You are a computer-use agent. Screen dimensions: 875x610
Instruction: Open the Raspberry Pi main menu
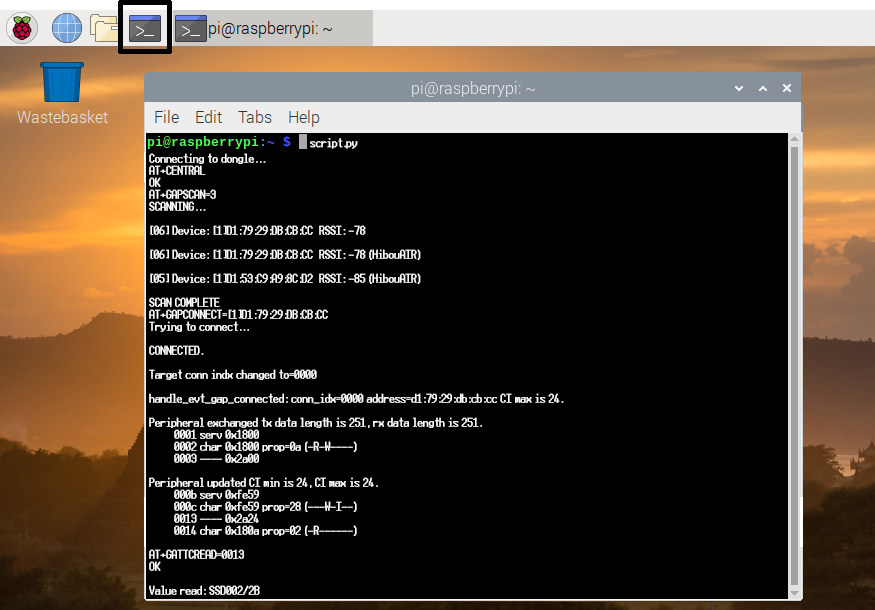click(x=22, y=28)
